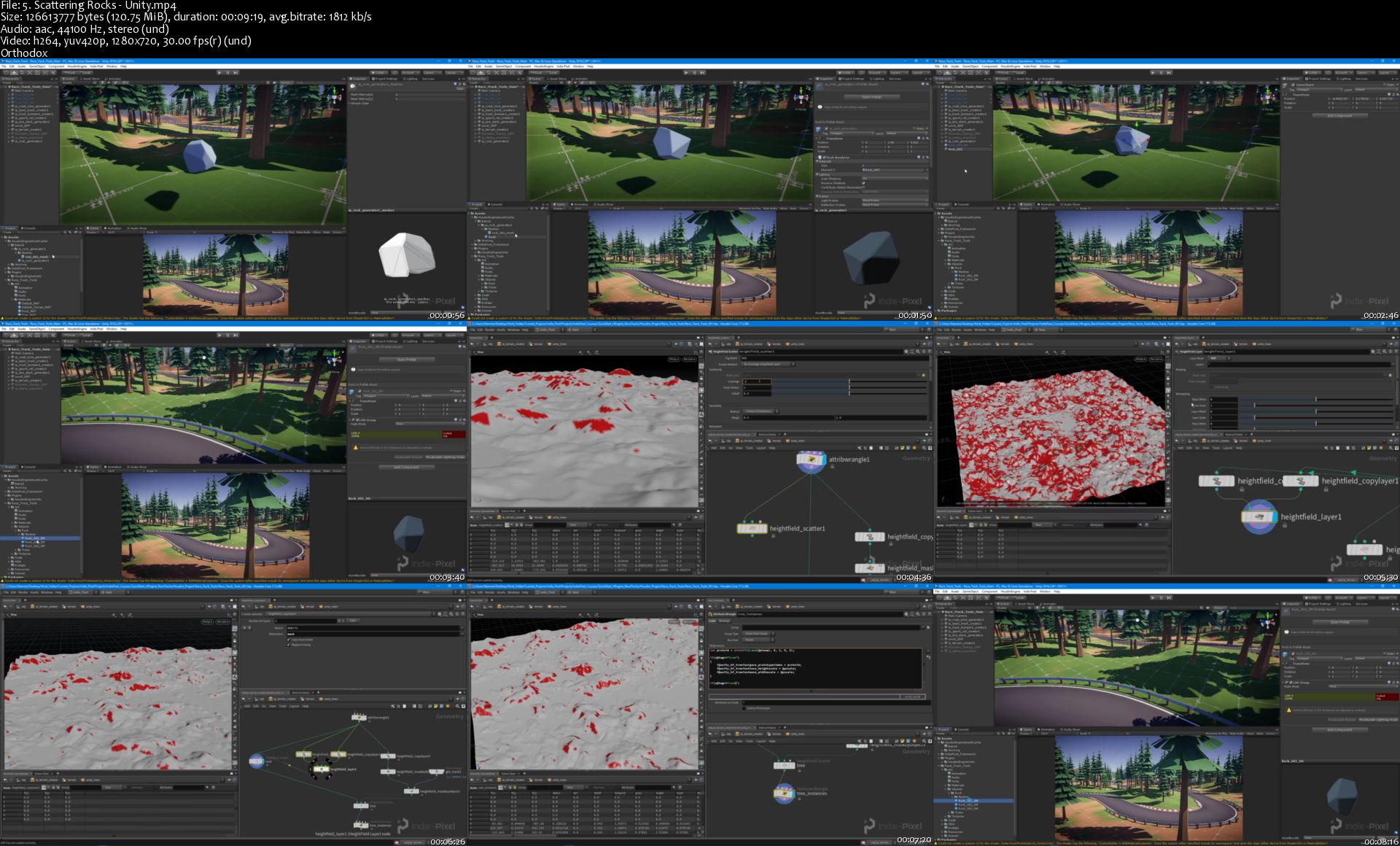The image size is (1400, 846).
Task: Click Open Prefab button in the 00:08:16 frame
Action: (x=1339, y=622)
